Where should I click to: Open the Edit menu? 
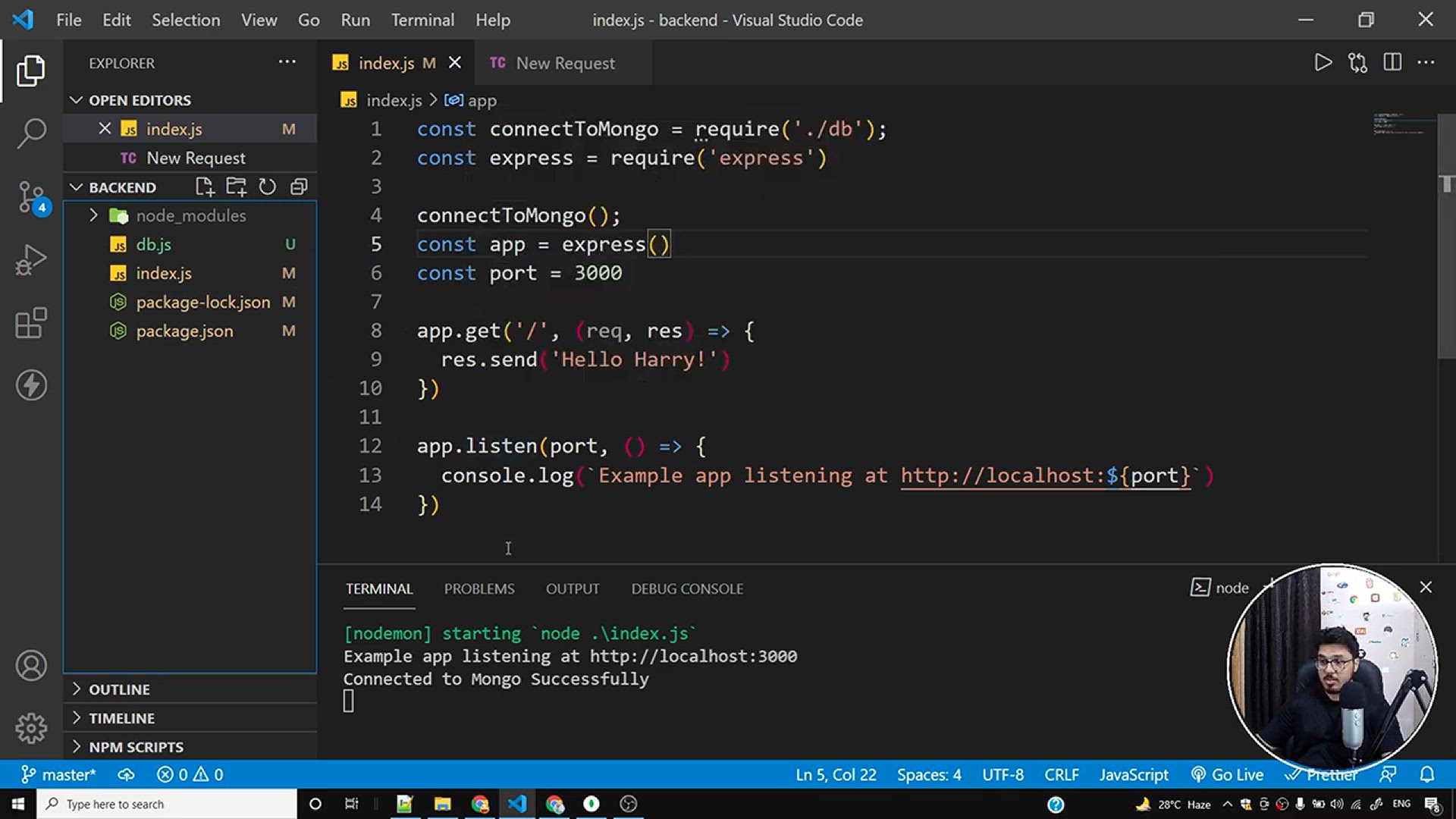click(117, 20)
